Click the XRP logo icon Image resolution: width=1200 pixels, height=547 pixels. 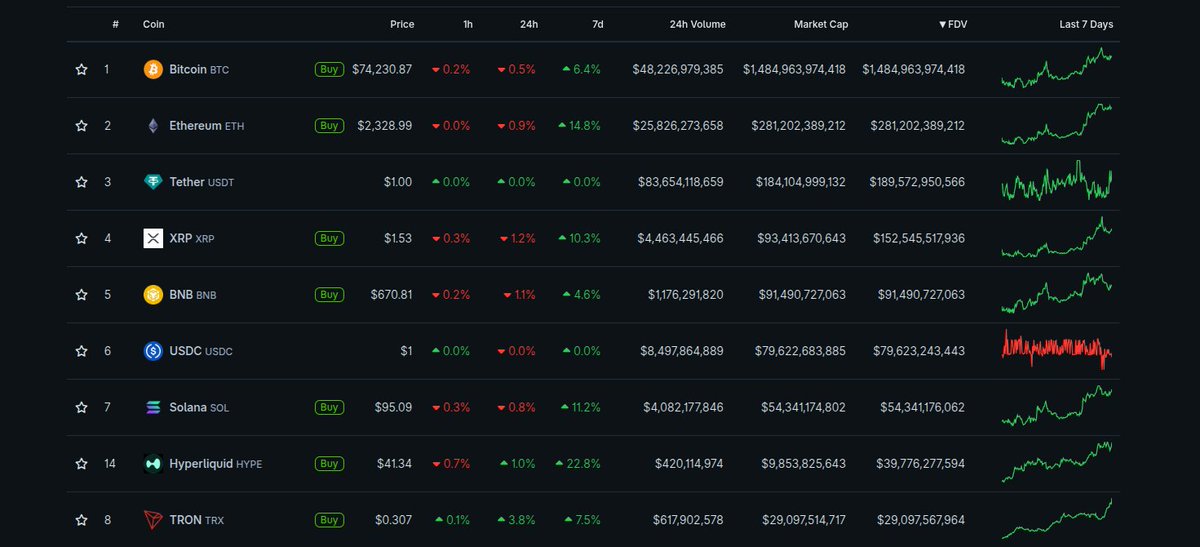click(153, 238)
